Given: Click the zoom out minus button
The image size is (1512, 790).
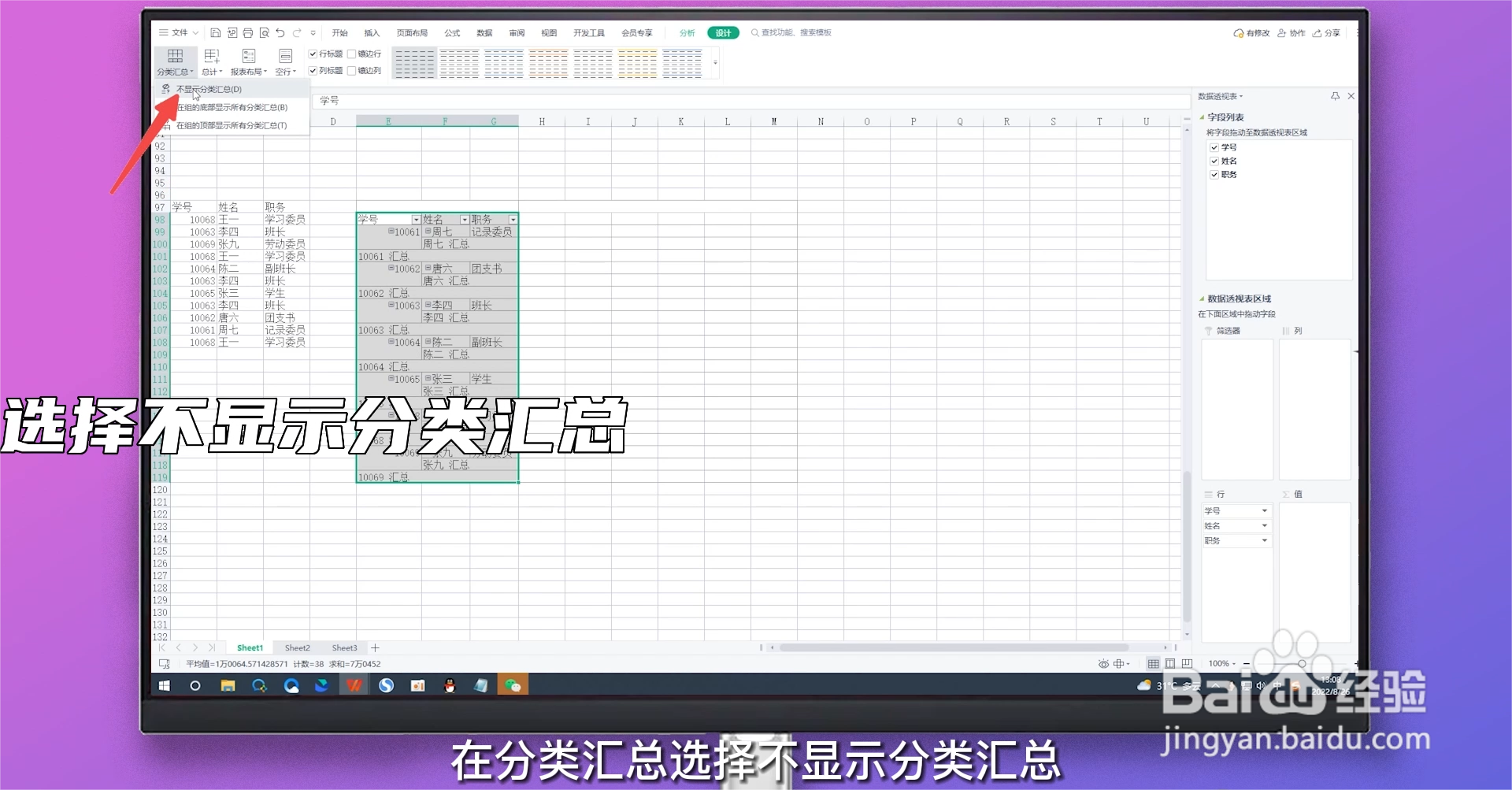Looking at the screenshot, I should (1247, 664).
